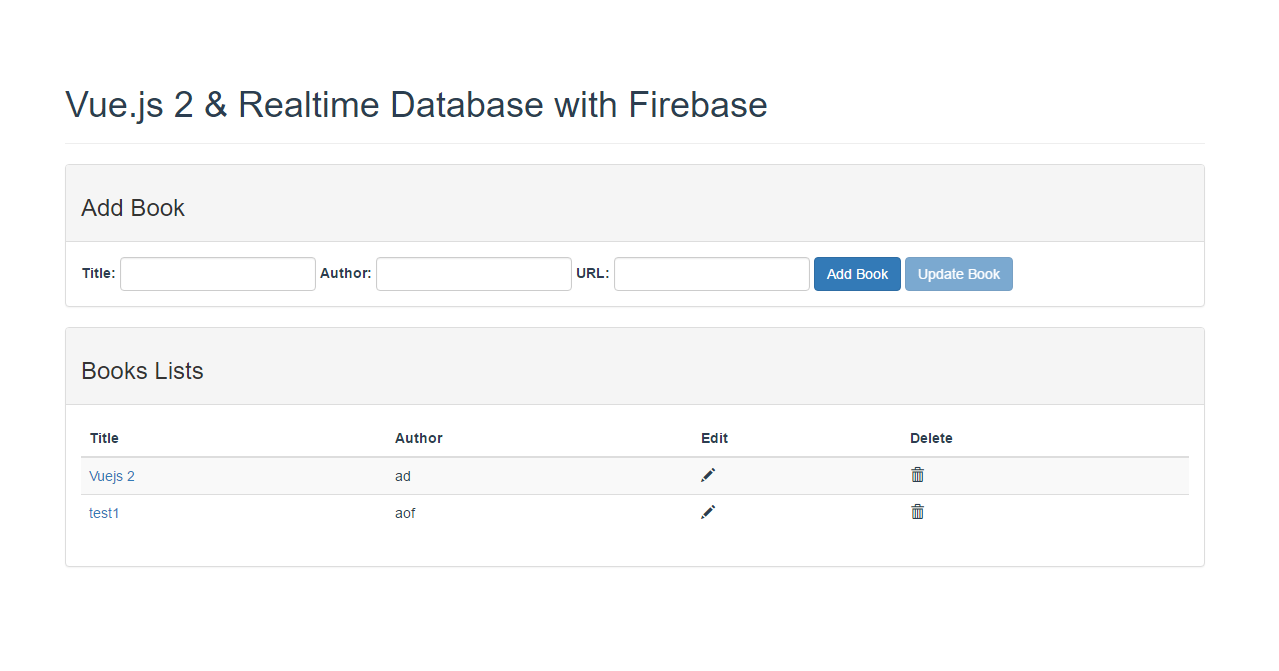The height and width of the screenshot is (671, 1279).
Task: Click the Delete column header
Action: tap(931, 438)
